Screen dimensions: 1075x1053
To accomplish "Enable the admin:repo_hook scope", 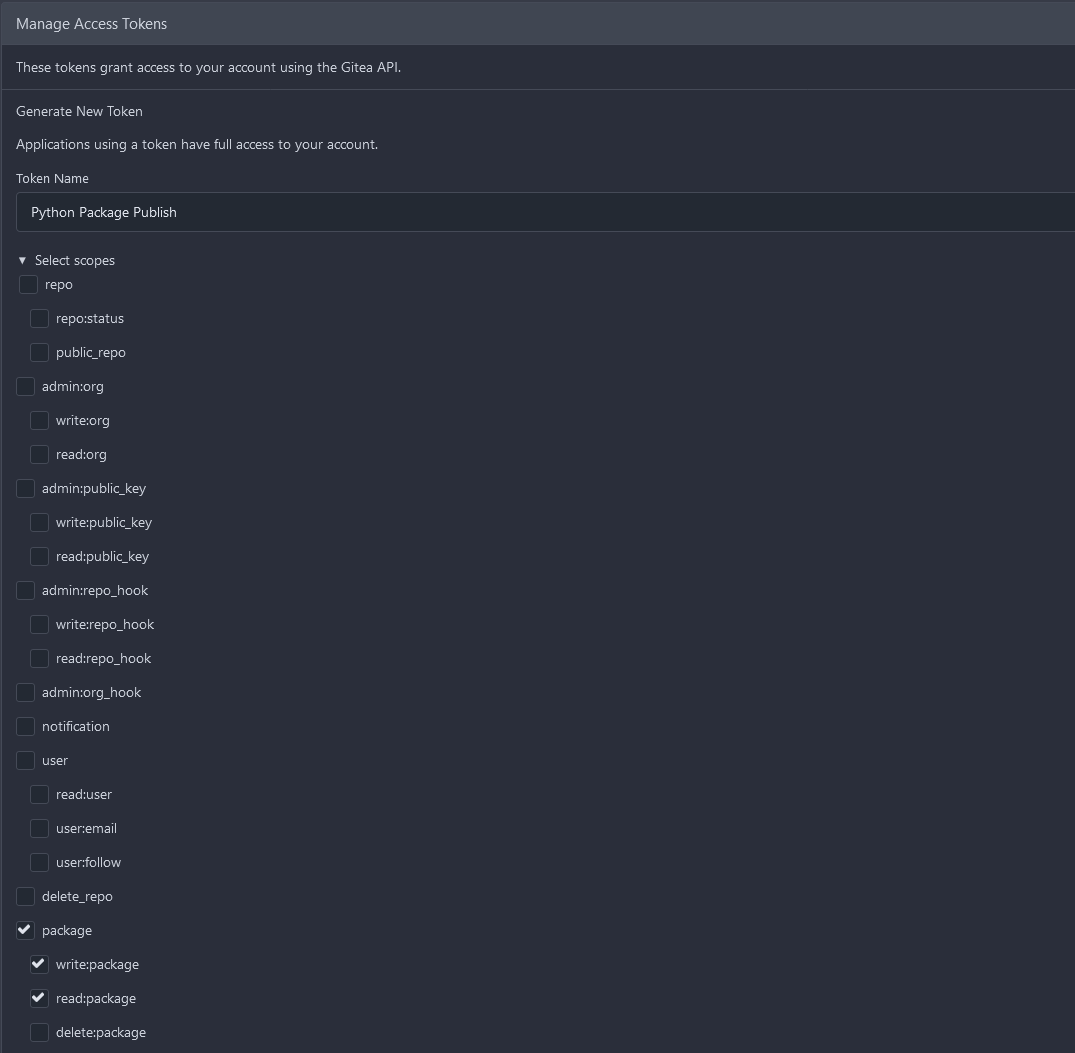I will (x=25, y=590).
